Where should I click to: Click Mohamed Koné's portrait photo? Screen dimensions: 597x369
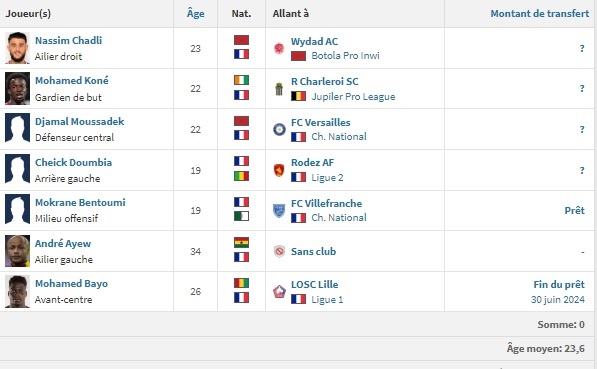(x=18, y=88)
